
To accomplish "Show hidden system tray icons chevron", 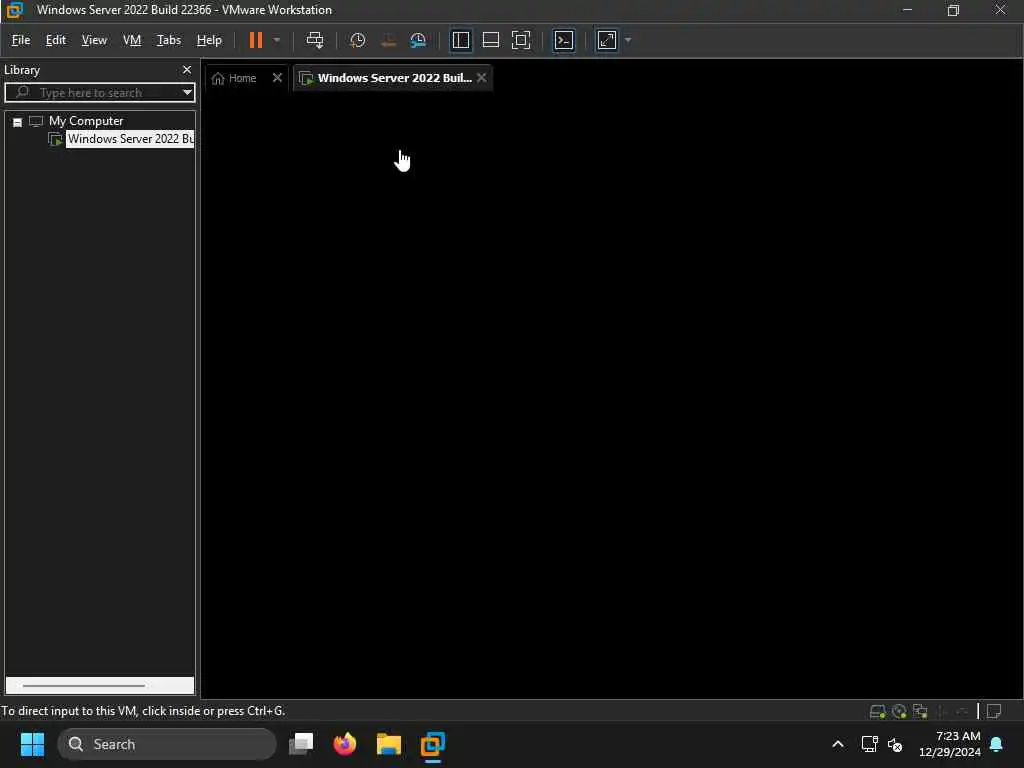I will coord(837,744).
